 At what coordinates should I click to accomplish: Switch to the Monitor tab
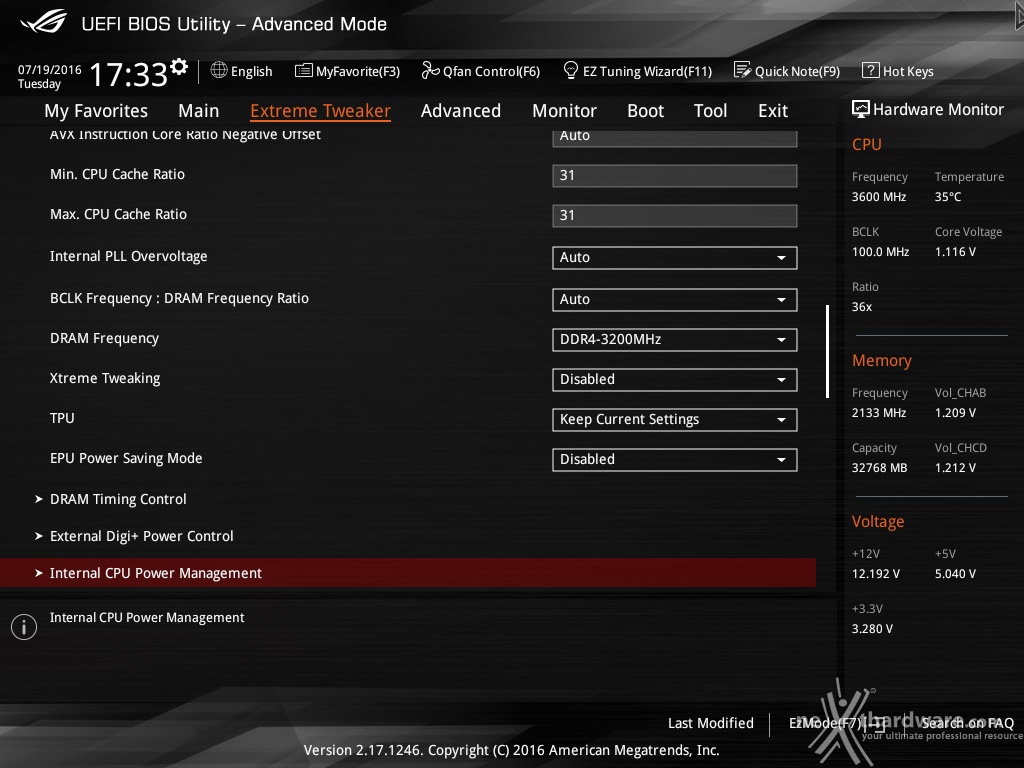click(564, 111)
